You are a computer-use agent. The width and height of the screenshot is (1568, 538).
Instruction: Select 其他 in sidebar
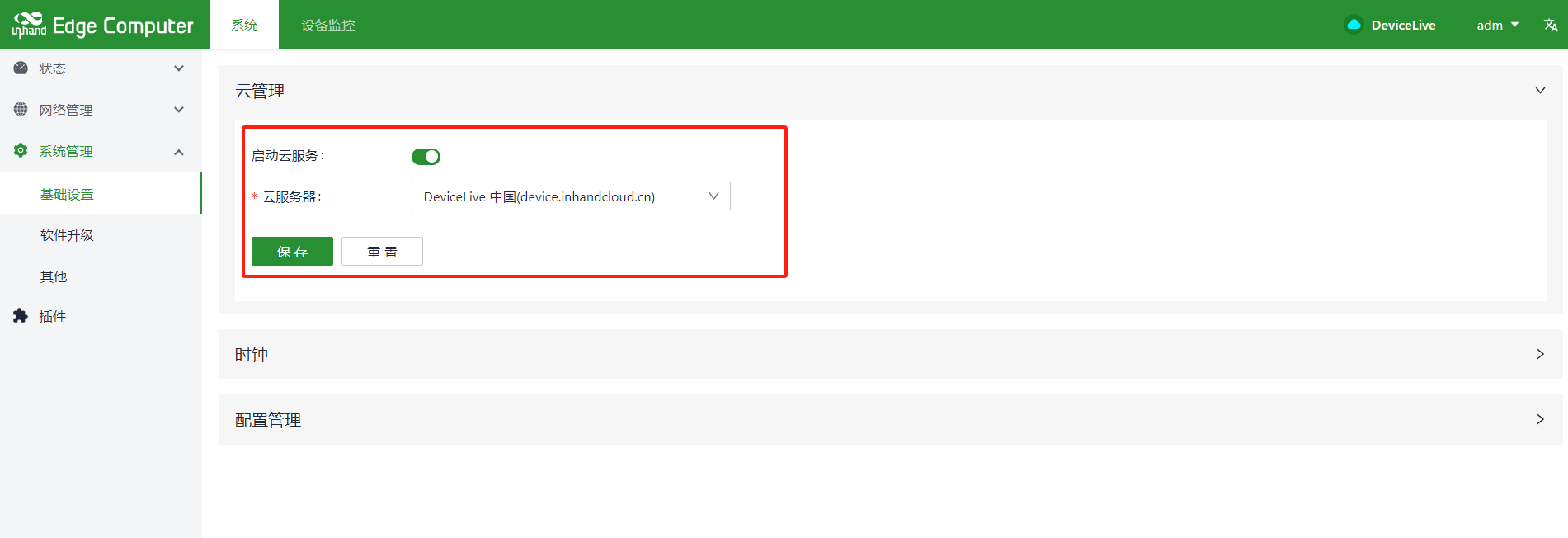pos(101,276)
